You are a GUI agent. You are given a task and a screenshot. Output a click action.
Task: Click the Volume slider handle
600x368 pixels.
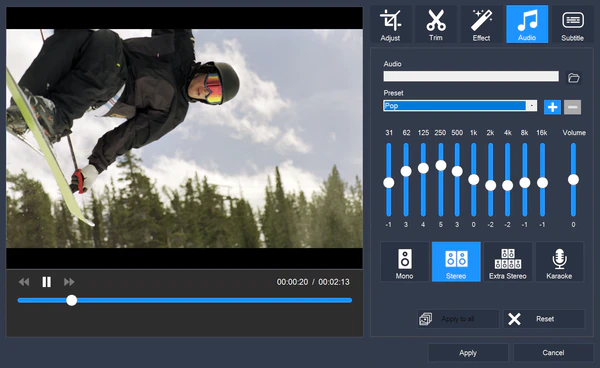[x=573, y=179]
